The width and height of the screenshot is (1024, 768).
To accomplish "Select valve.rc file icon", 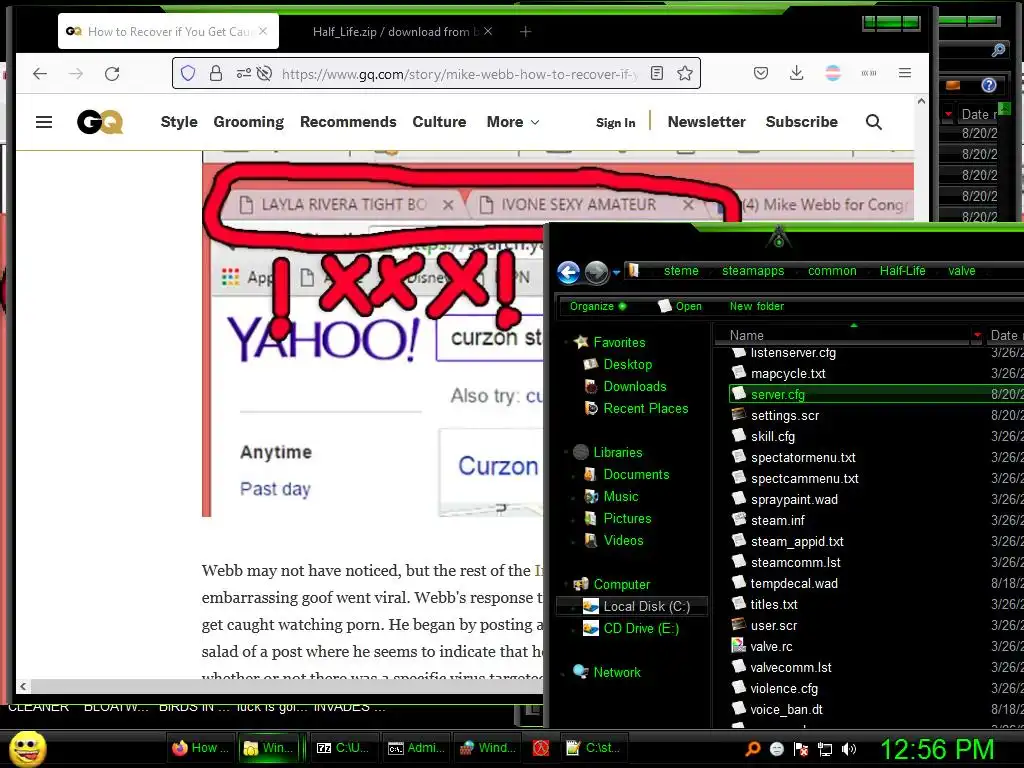I will [739, 646].
